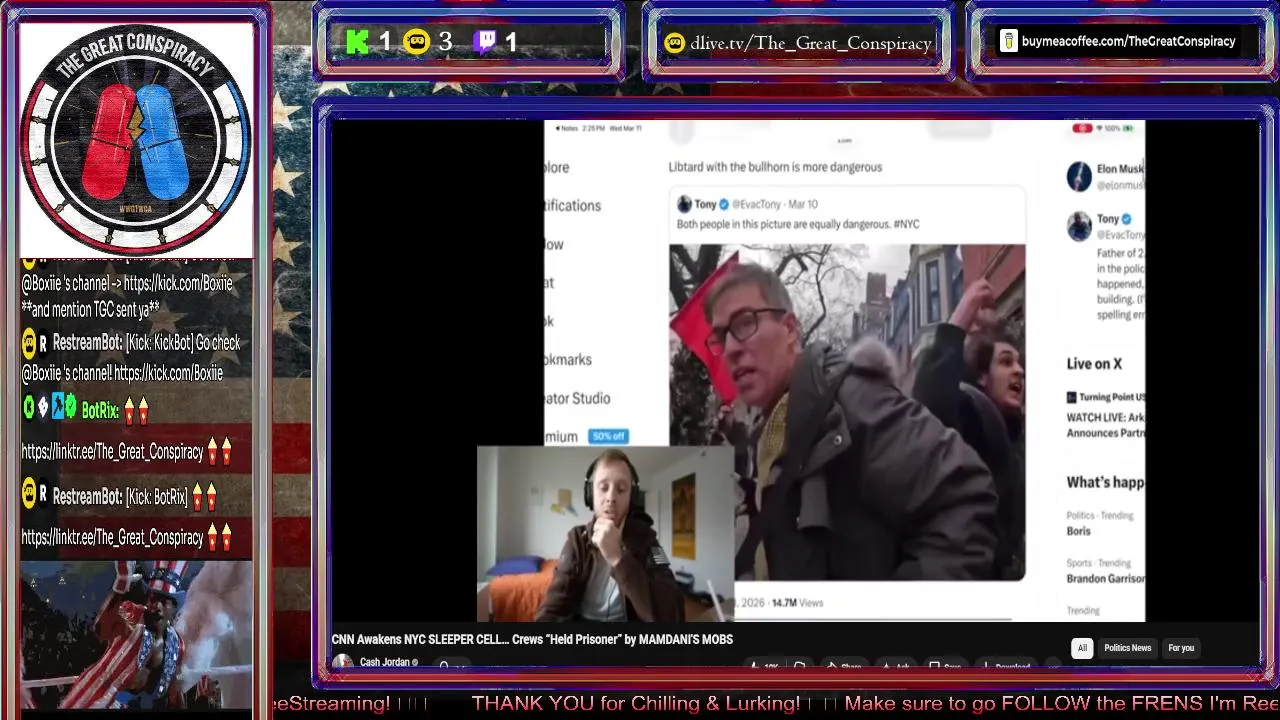
Task: Click the Buy Me a Coffee cup icon
Action: pos(1008,41)
